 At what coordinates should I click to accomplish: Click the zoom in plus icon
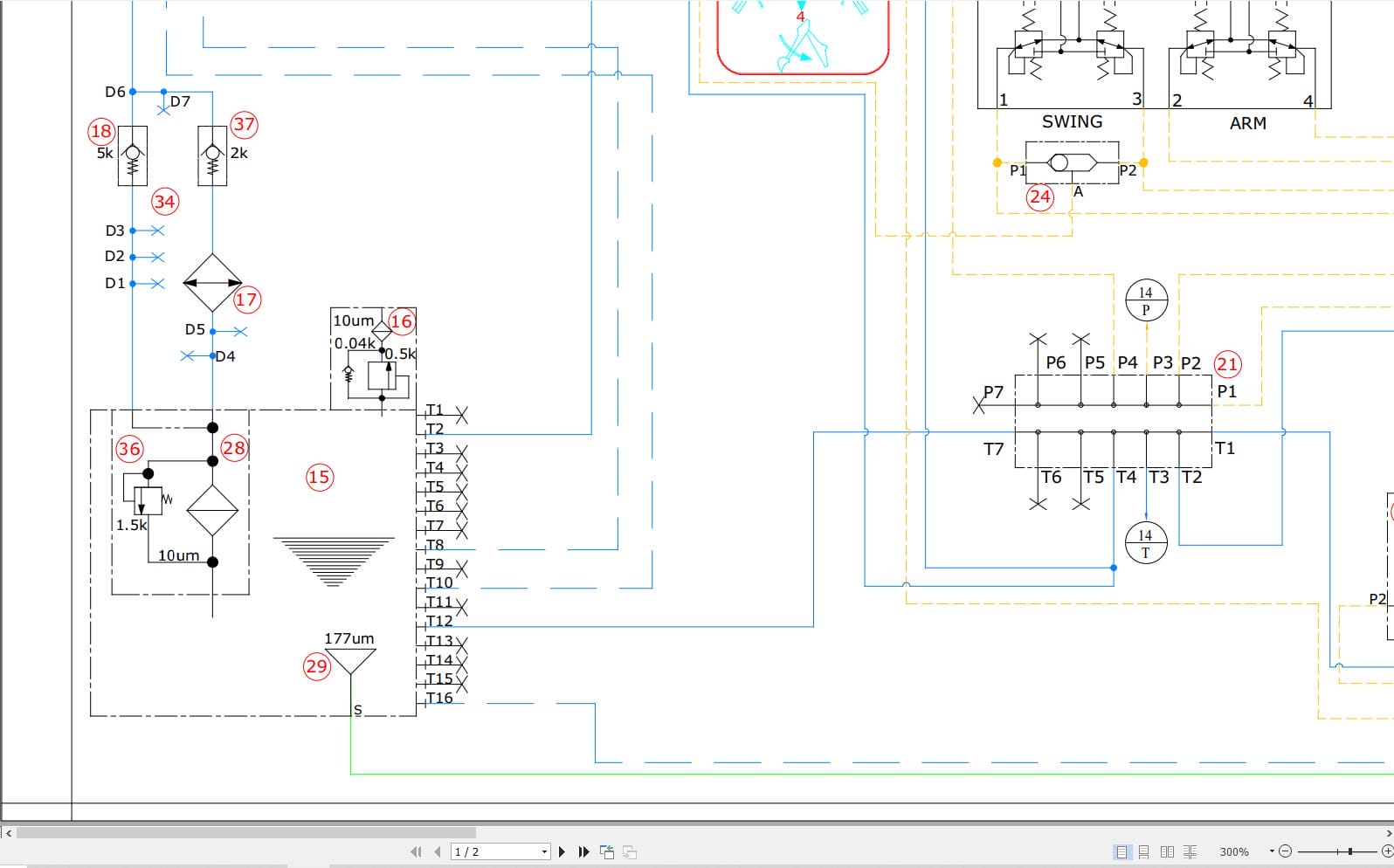tap(1387, 851)
